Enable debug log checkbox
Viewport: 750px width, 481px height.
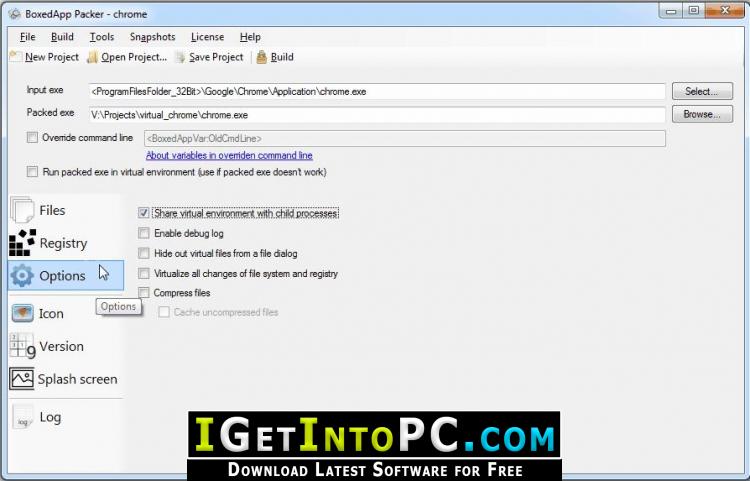pos(143,233)
